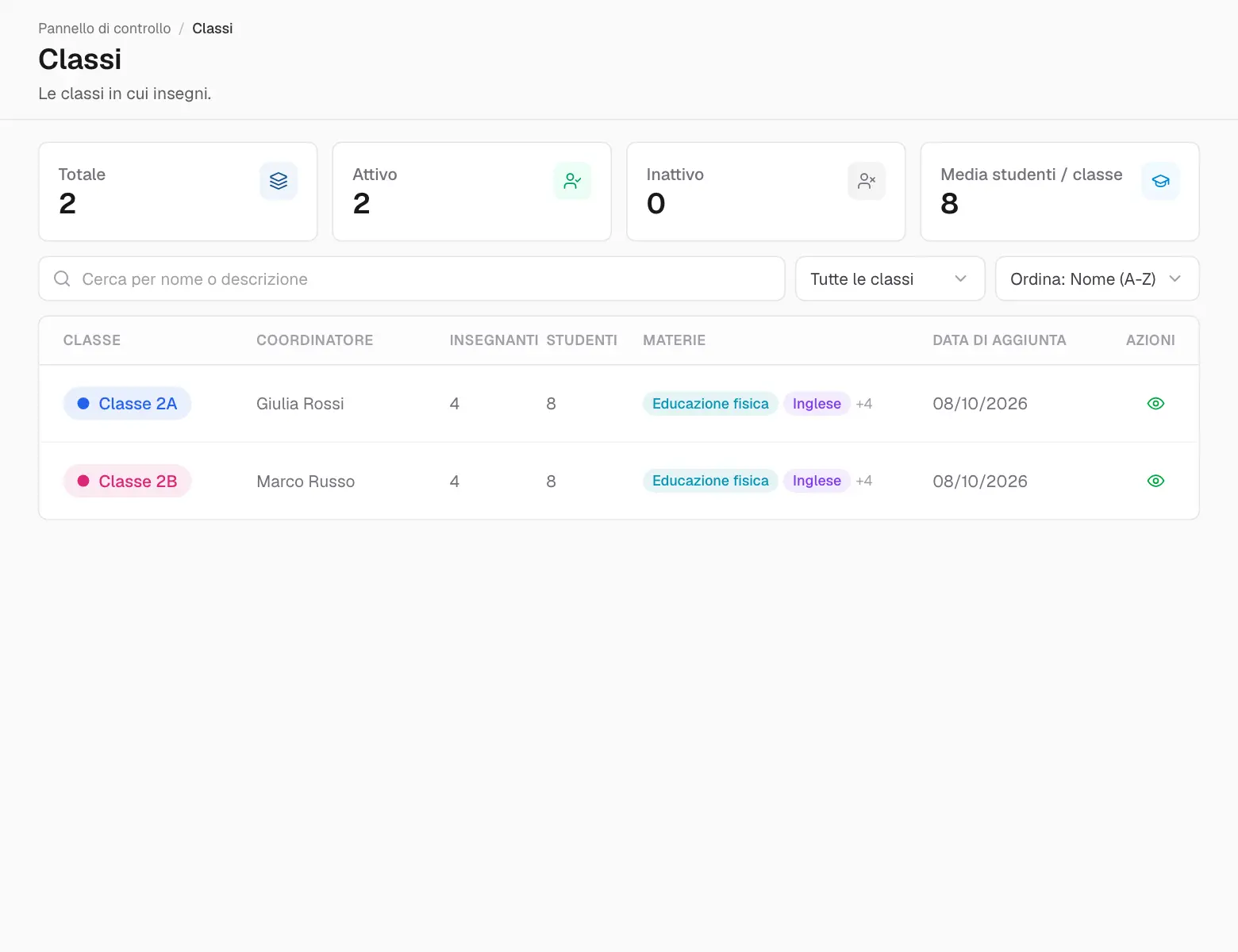Focus the Cerca per nome o descrizione field
The width and height of the screenshot is (1238, 952).
412,278
